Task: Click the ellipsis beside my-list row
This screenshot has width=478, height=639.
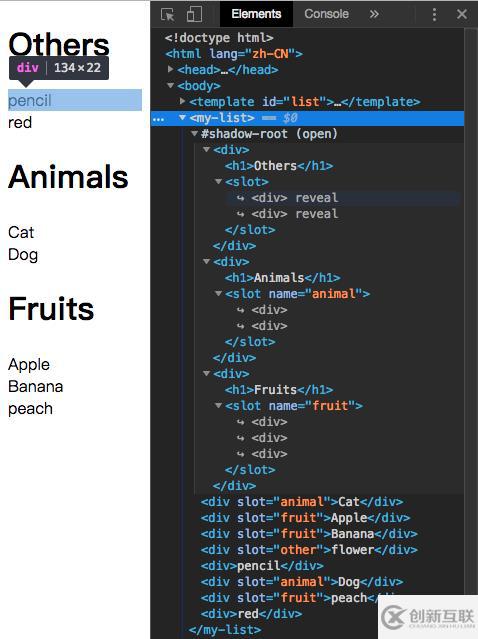Action: coord(159,119)
